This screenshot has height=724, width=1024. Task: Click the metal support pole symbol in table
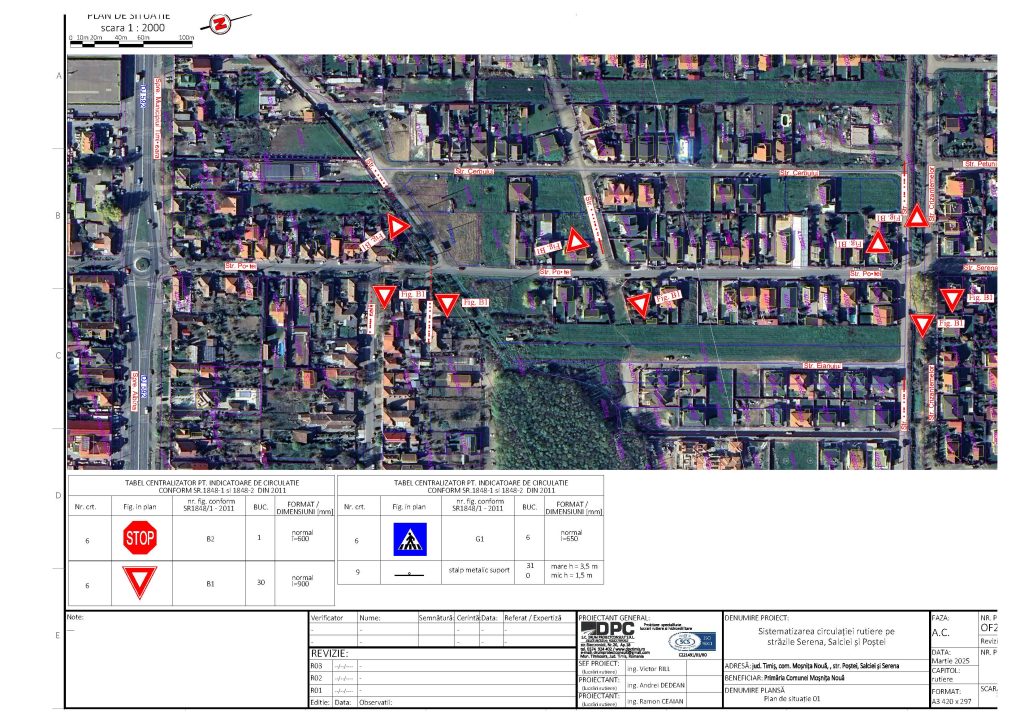(x=410, y=575)
